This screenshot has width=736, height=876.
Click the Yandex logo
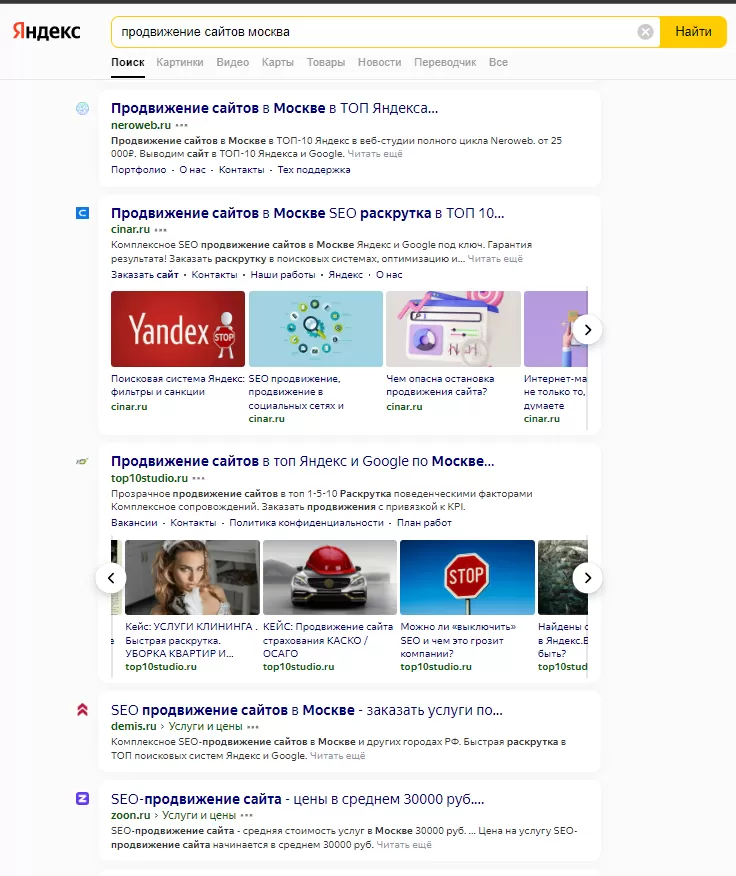[46, 32]
